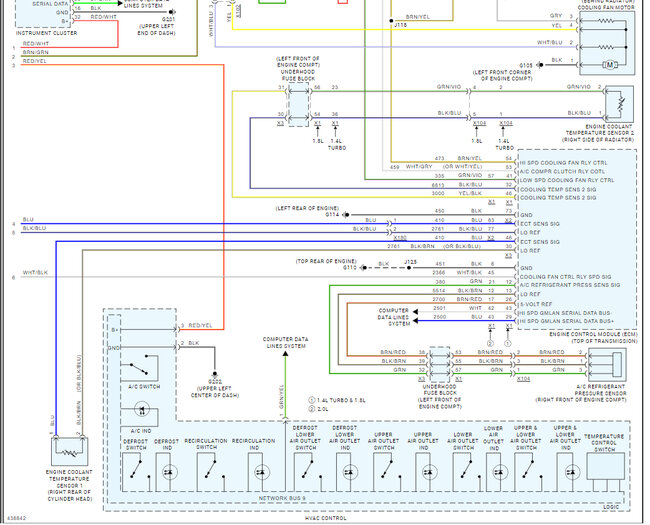Click the Upper Air Outlet IND LED
This screenshot has height=525, width=650.
point(429,472)
